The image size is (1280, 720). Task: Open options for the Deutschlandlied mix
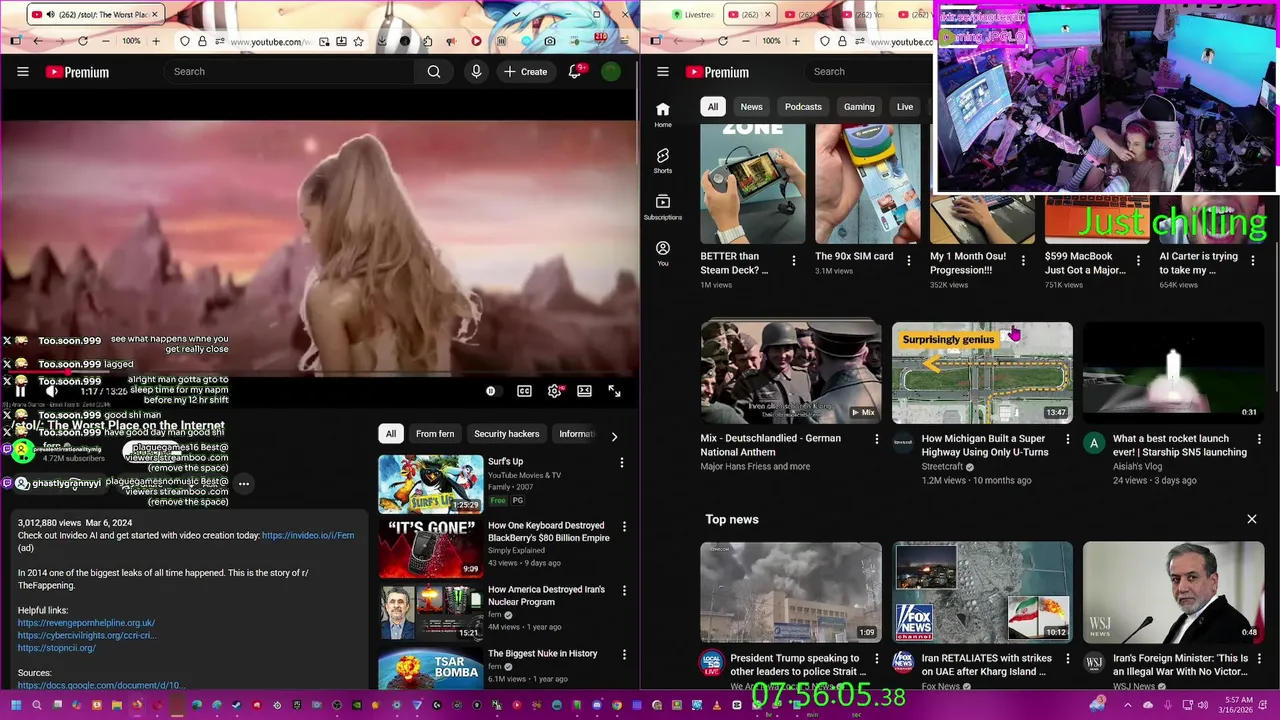(877, 439)
